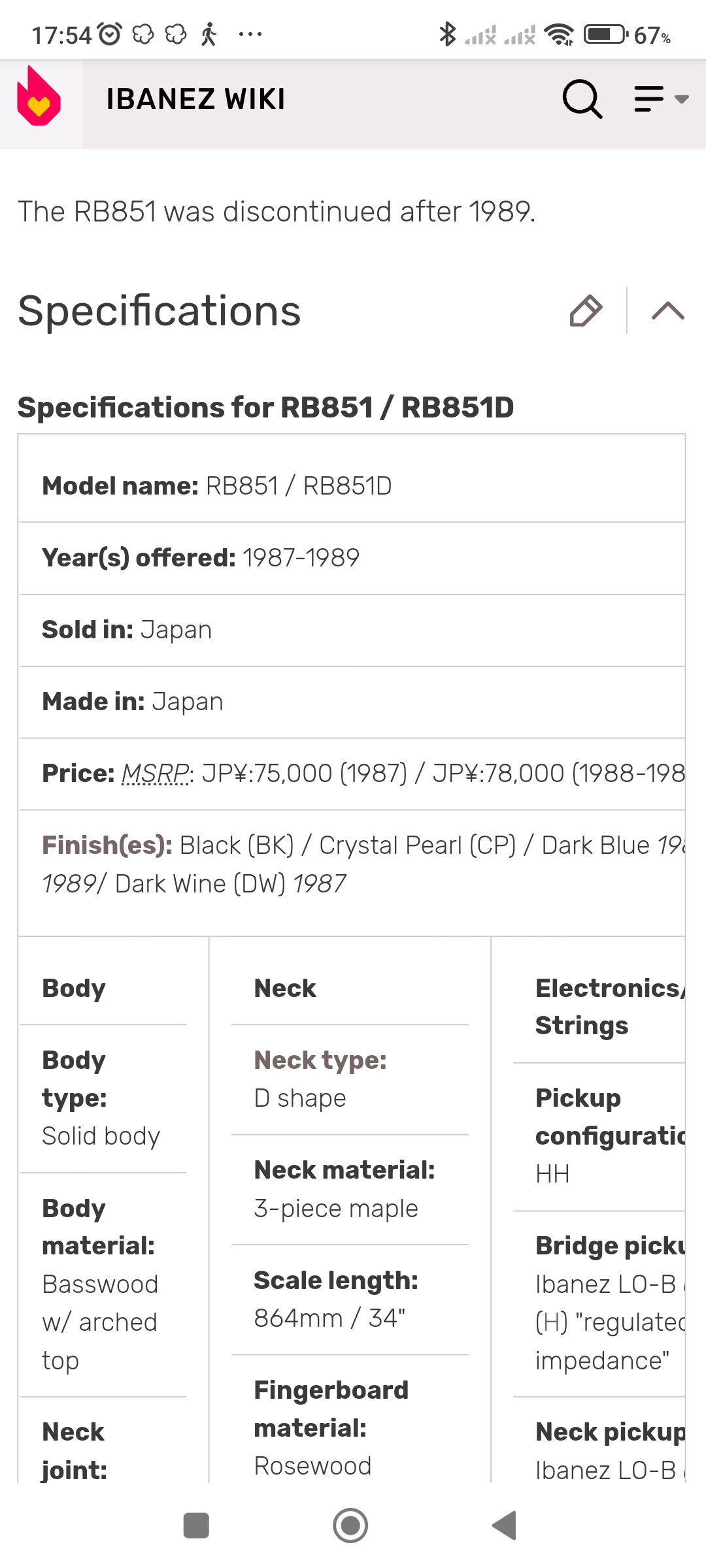Follow the Neck type link
Image resolution: width=706 pixels, height=1568 pixels.
coord(320,1060)
